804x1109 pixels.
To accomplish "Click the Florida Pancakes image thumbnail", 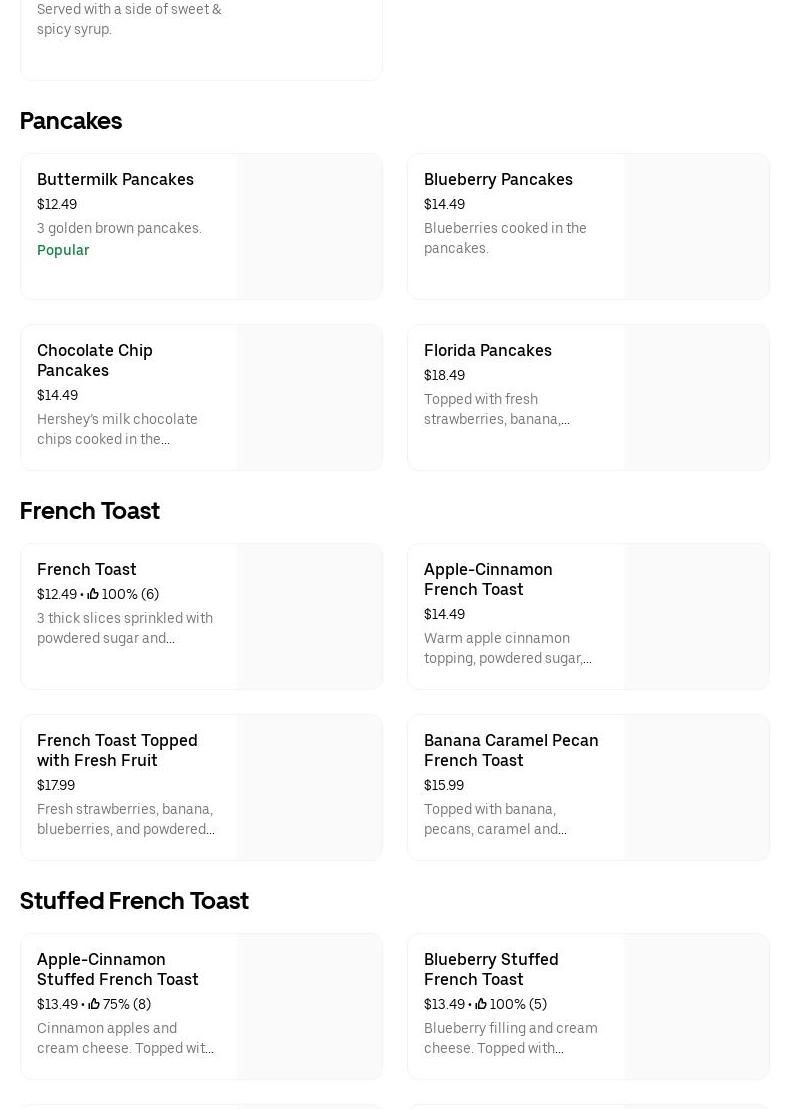I will tap(696, 398).
